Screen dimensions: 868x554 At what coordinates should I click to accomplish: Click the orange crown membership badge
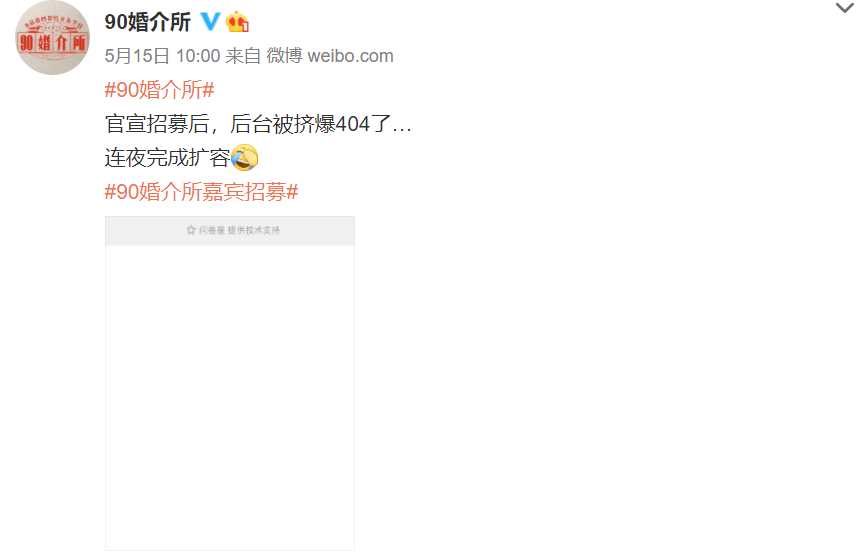(237, 22)
